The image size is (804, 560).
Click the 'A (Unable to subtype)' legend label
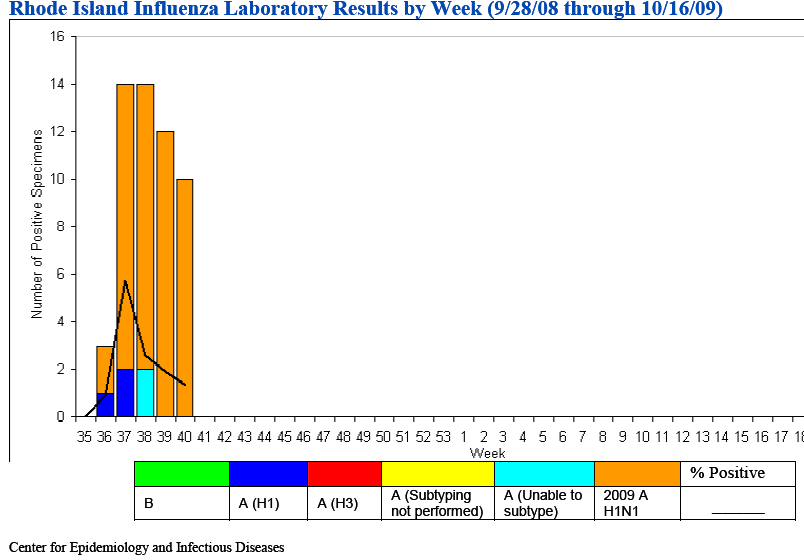click(x=542, y=503)
